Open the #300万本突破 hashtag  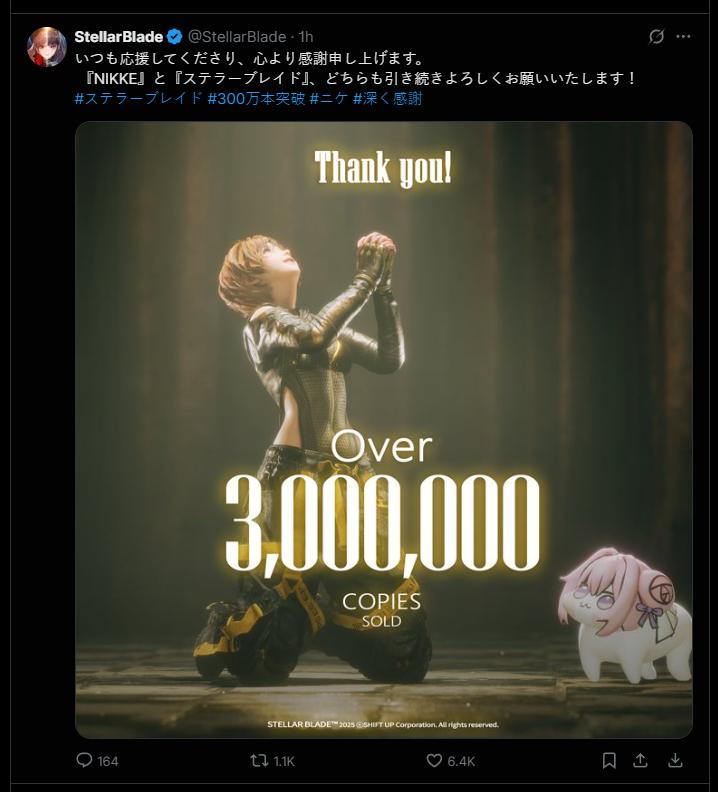click(x=256, y=98)
